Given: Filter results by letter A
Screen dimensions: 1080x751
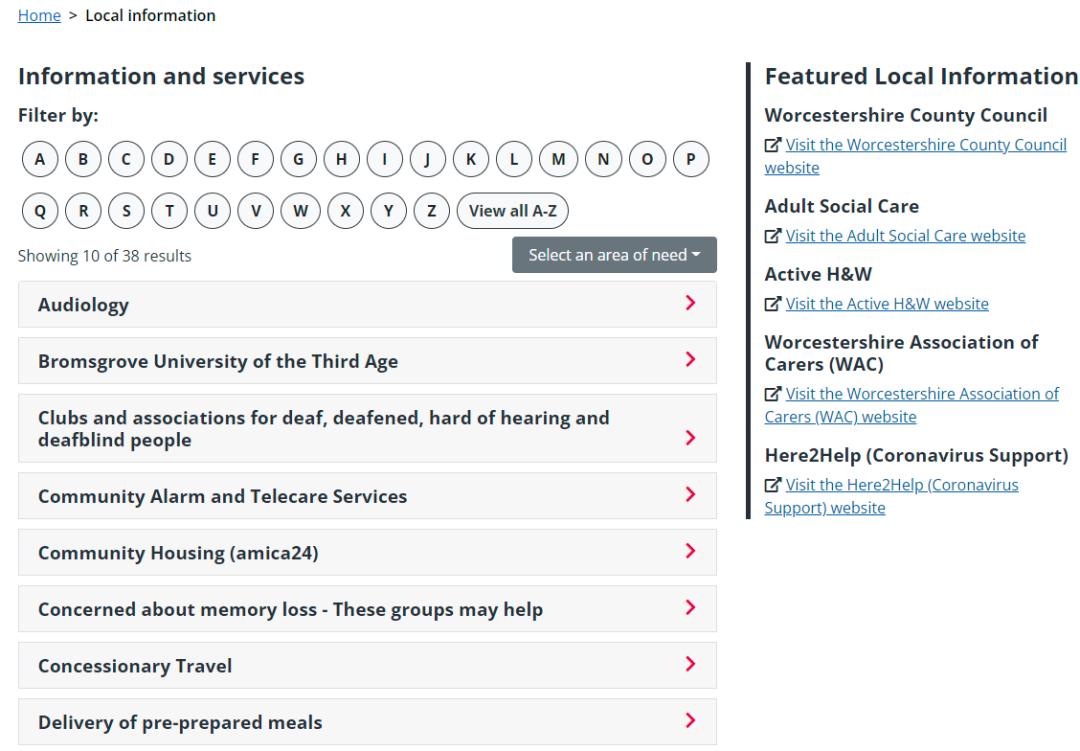Looking at the screenshot, I should coord(40,159).
